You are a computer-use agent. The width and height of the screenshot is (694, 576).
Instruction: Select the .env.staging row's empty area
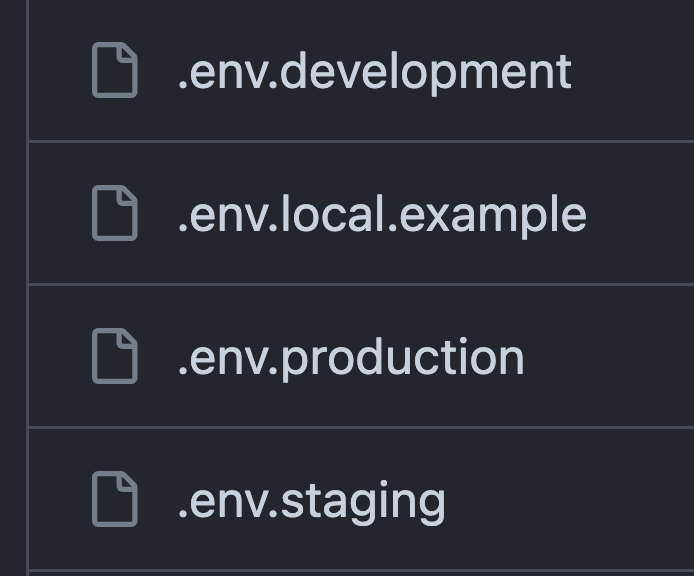[571, 499]
